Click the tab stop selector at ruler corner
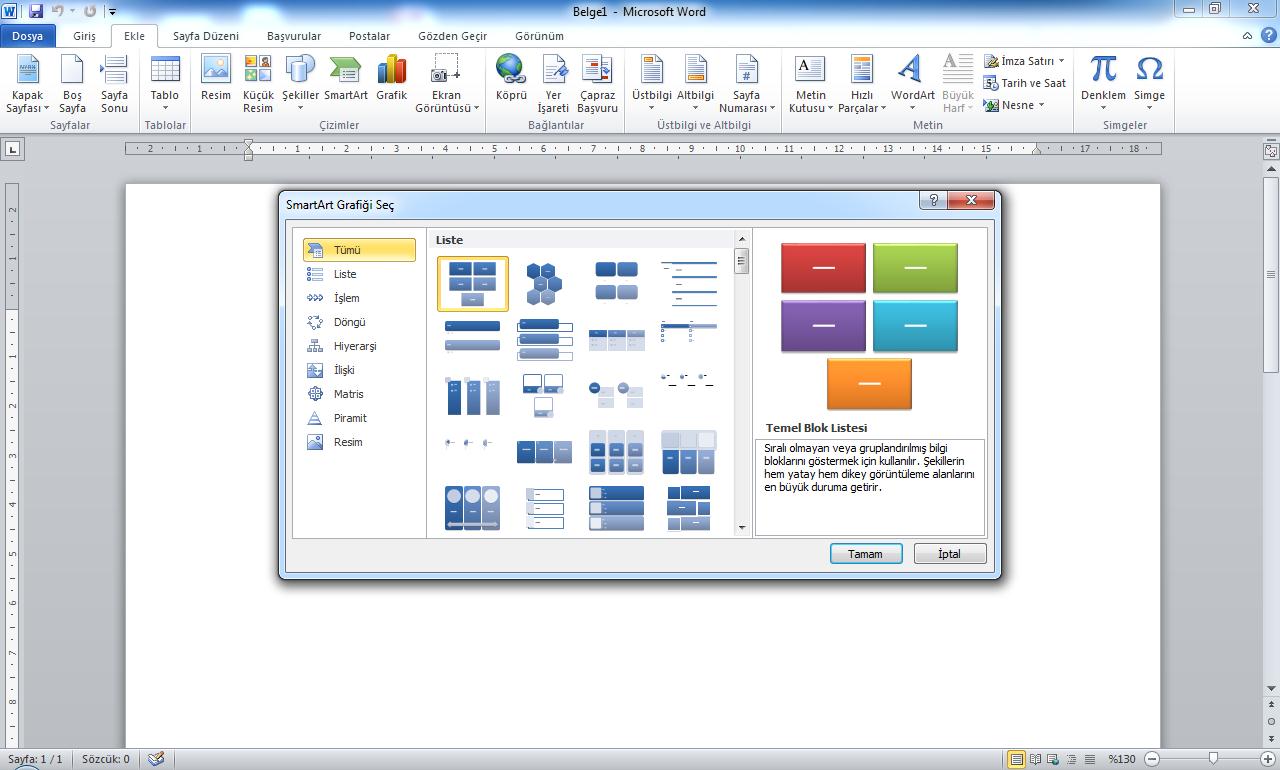Image resolution: width=1280 pixels, height=770 pixels. (12, 149)
